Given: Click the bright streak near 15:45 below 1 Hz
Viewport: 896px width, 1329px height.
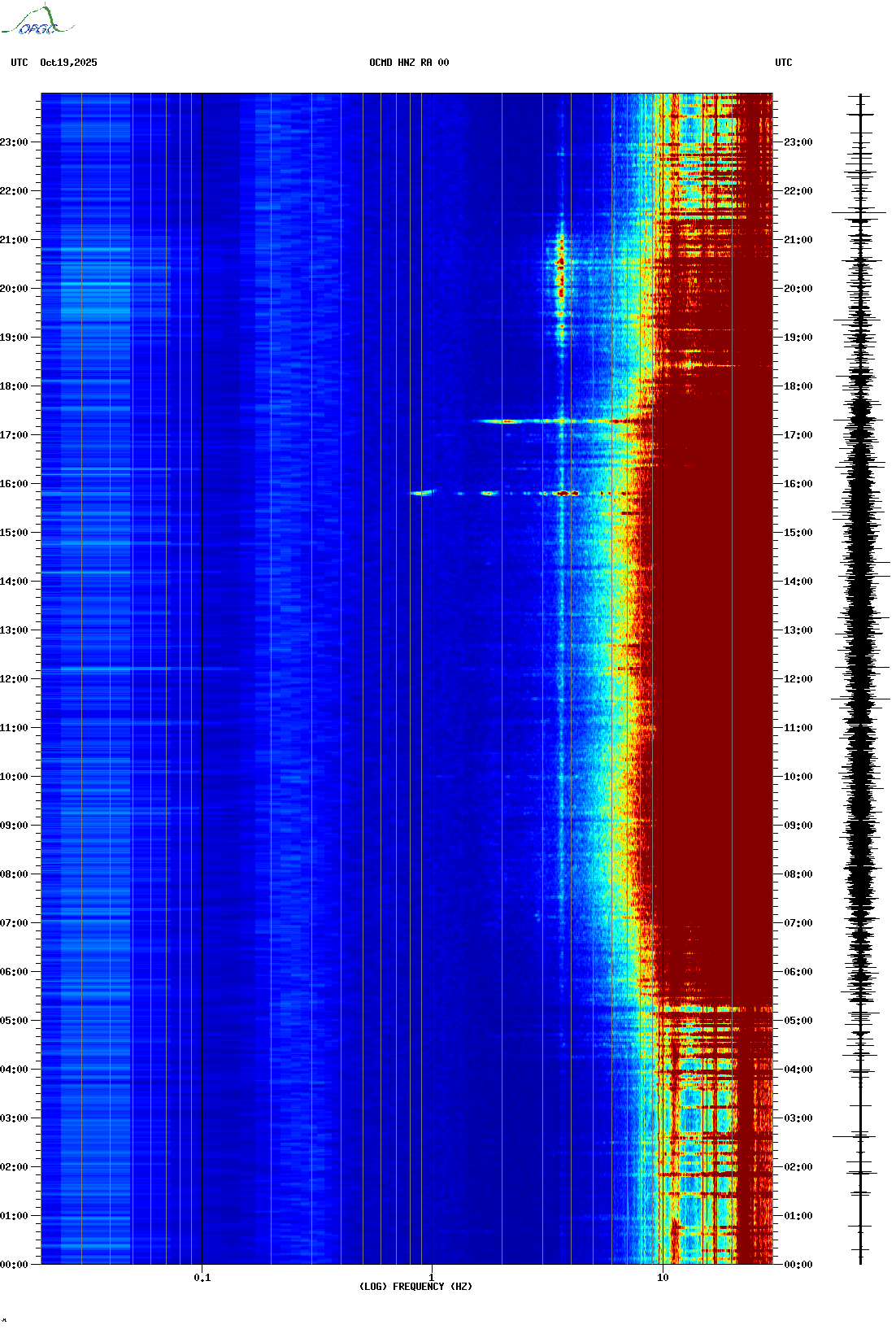Looking at the screenshot, I should [422, 492].
